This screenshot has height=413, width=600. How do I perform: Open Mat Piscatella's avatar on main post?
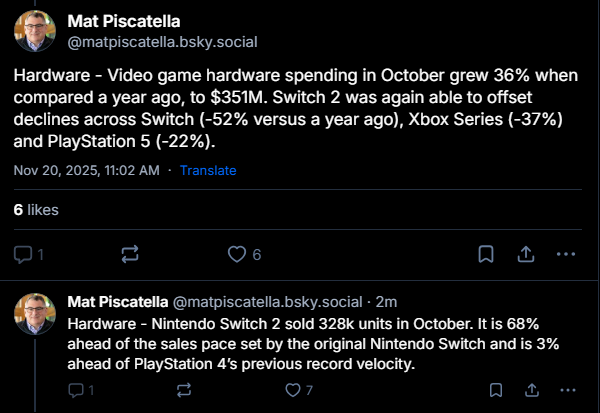click(x=35, y=32)
